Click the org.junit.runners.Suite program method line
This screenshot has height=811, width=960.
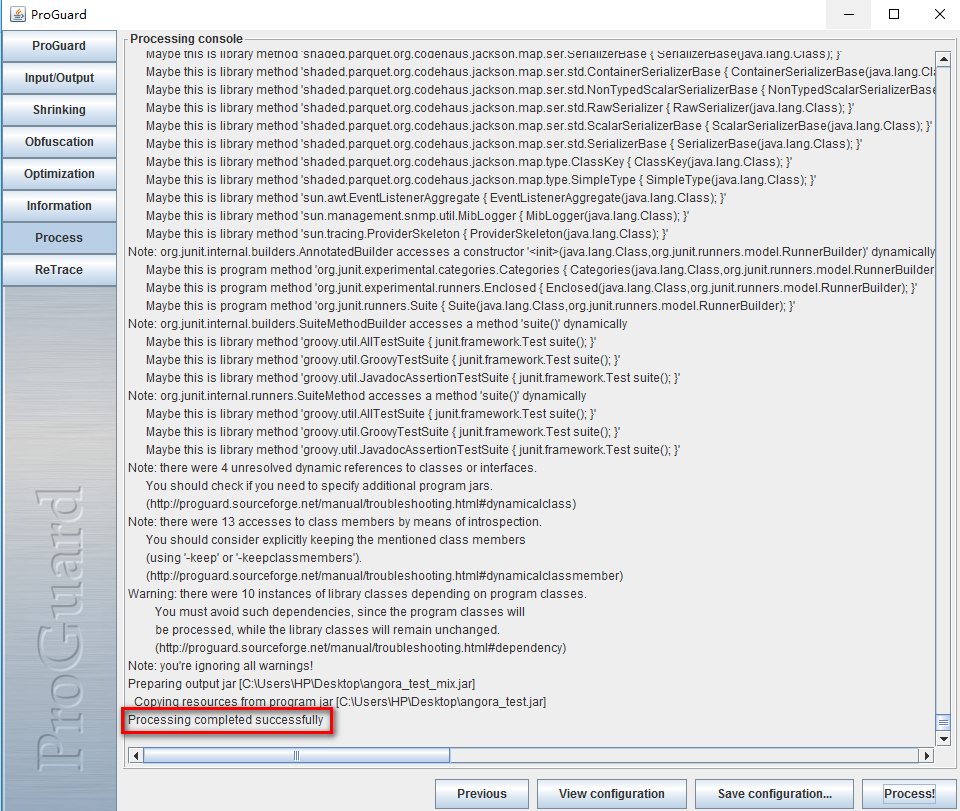tap(470, 305)
